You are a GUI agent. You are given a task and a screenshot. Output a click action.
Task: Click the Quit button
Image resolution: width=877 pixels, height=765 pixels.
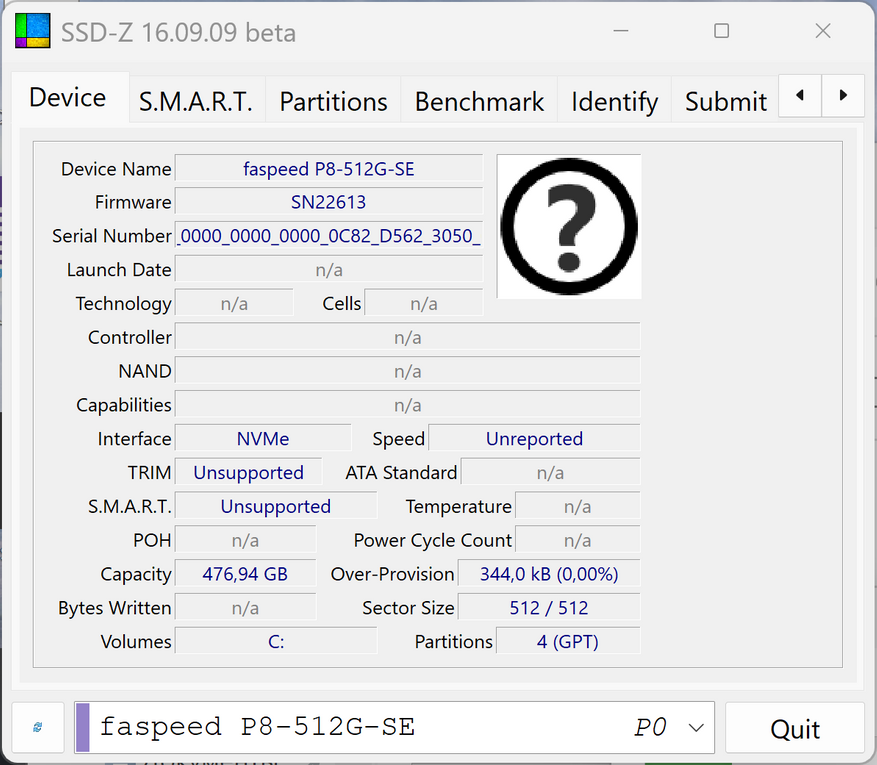pyautogui.click(x=795, y=729)
